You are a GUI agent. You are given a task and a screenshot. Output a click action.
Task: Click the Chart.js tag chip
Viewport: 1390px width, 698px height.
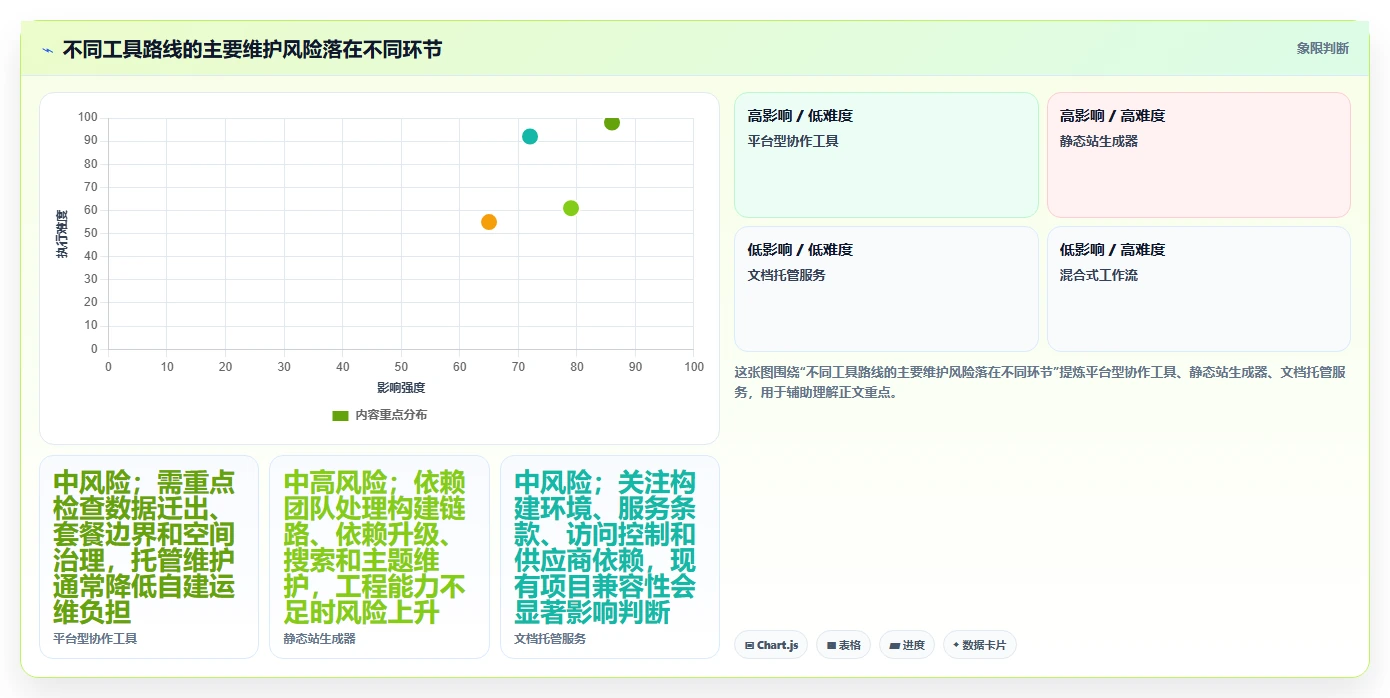tap(770, 645)
